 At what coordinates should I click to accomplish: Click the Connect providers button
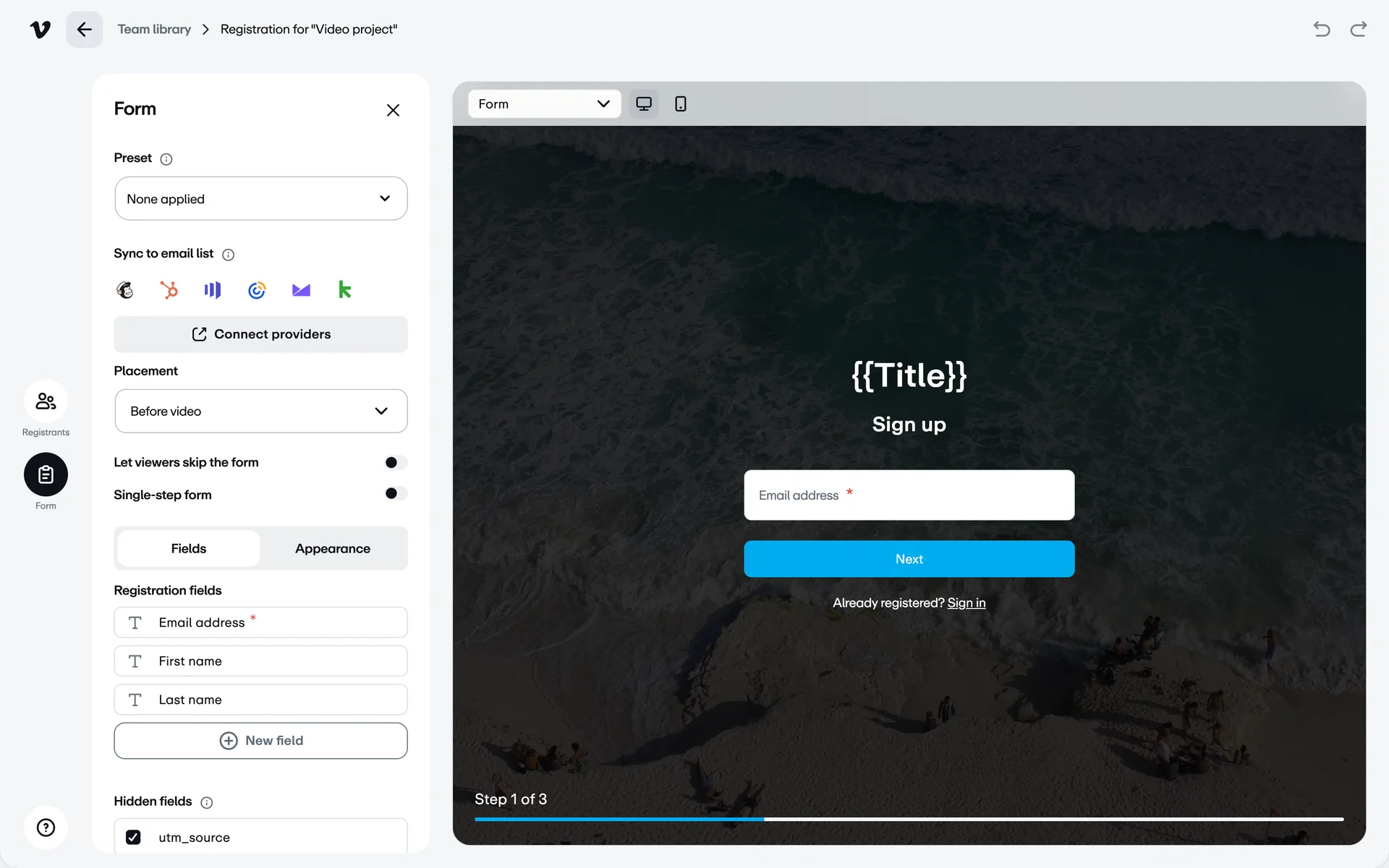click(x=260, y=334)
